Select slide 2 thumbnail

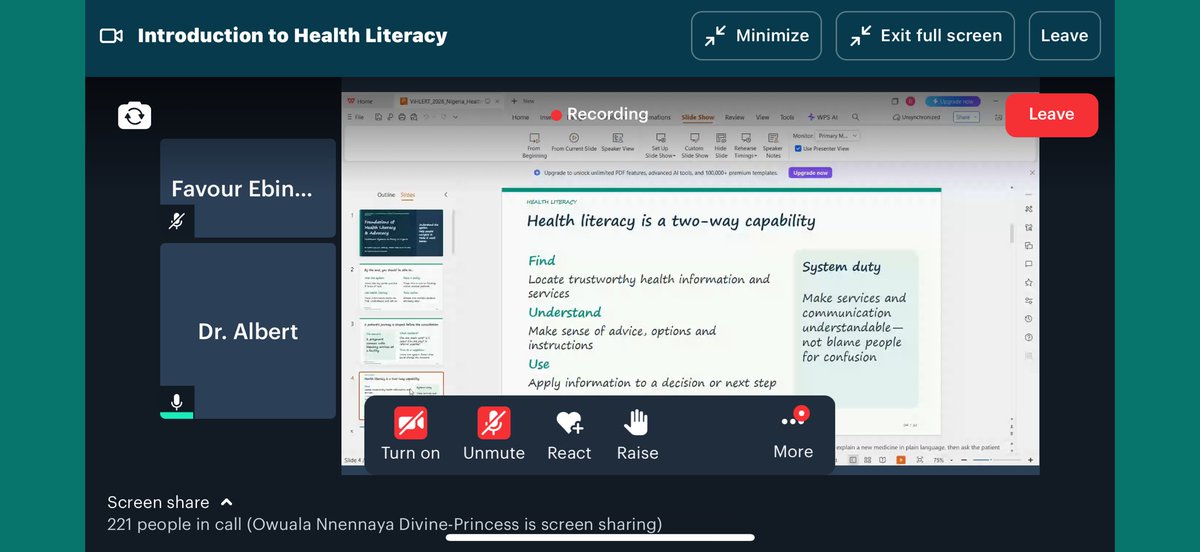point(401,287)
